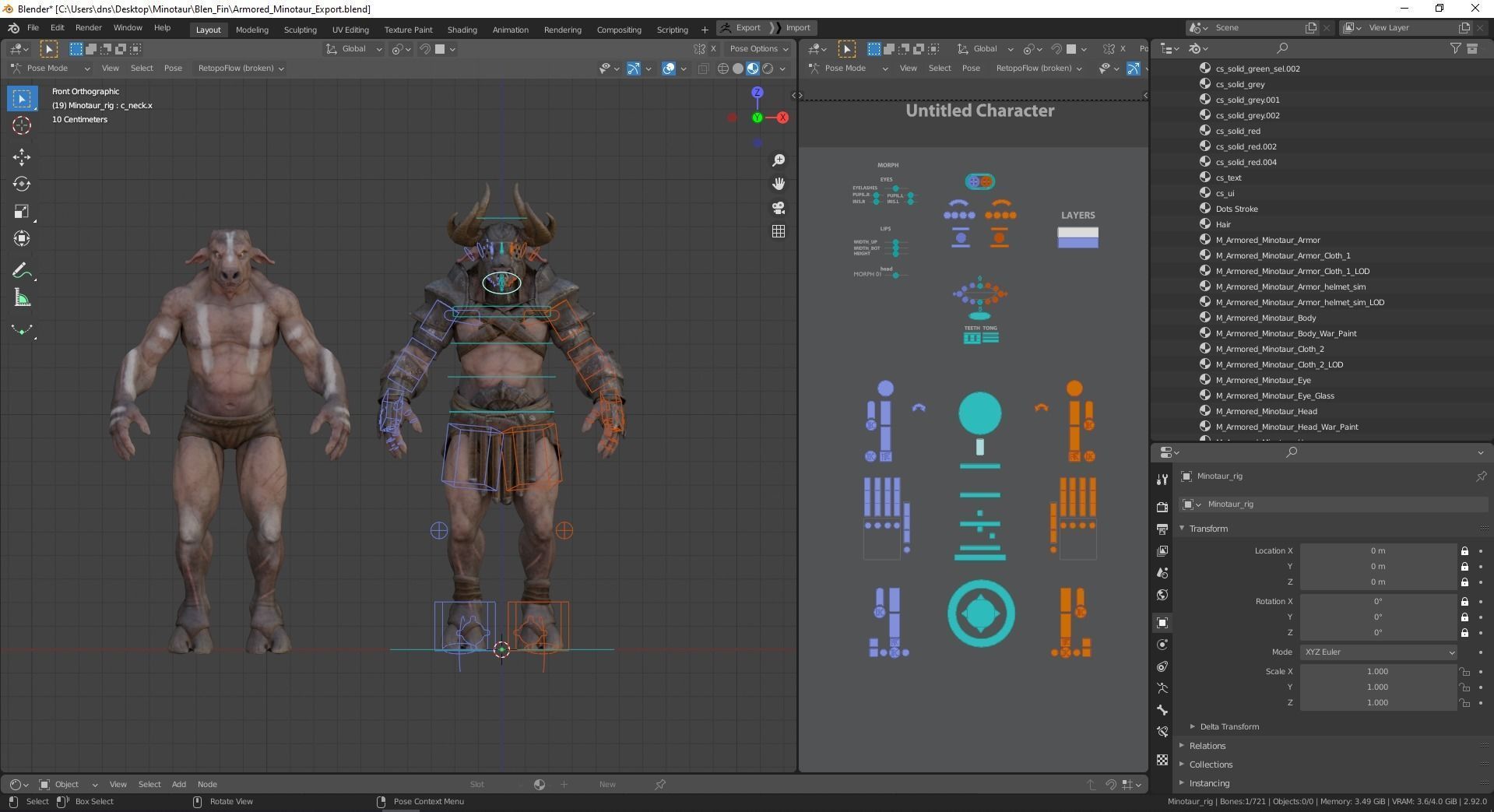Click the Import button in top bar

coord(793,28)
